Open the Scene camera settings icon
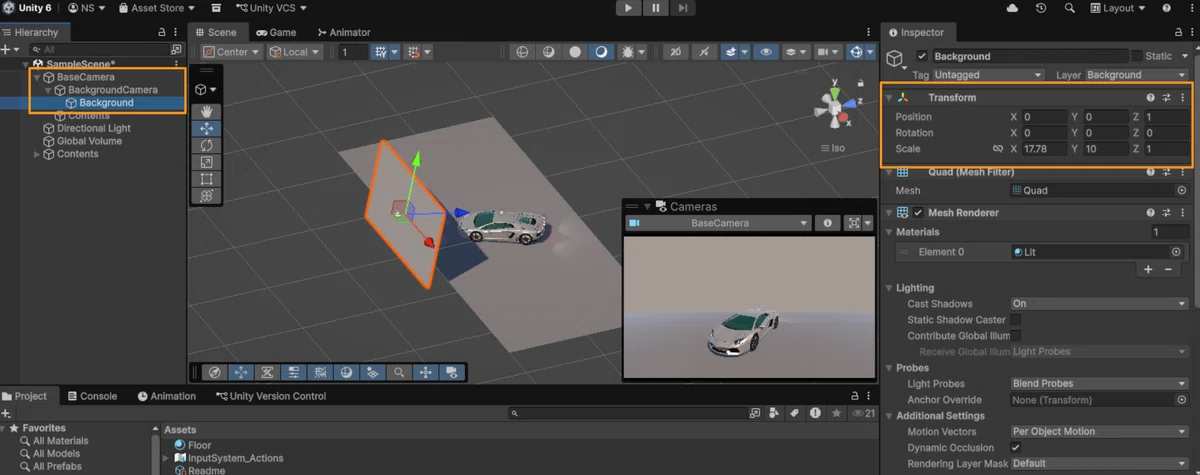The height and width of the screenshot is (475, 1200). 826,52
